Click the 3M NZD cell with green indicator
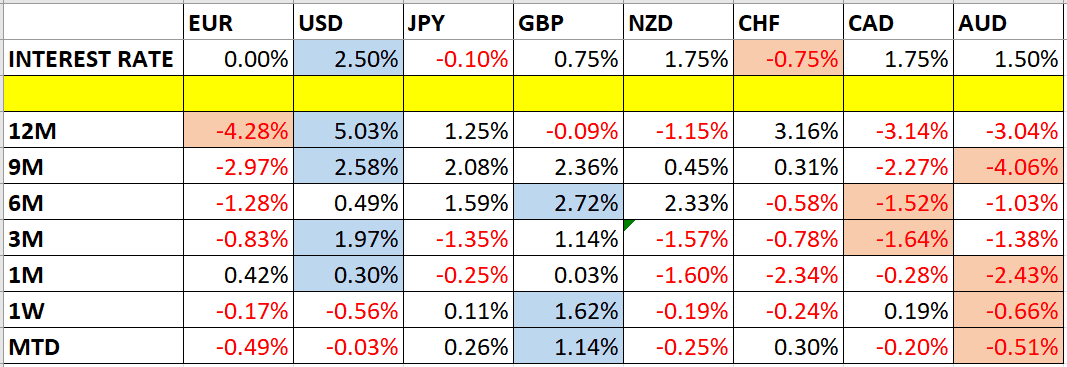The image size is (1067, 367). 678,236
